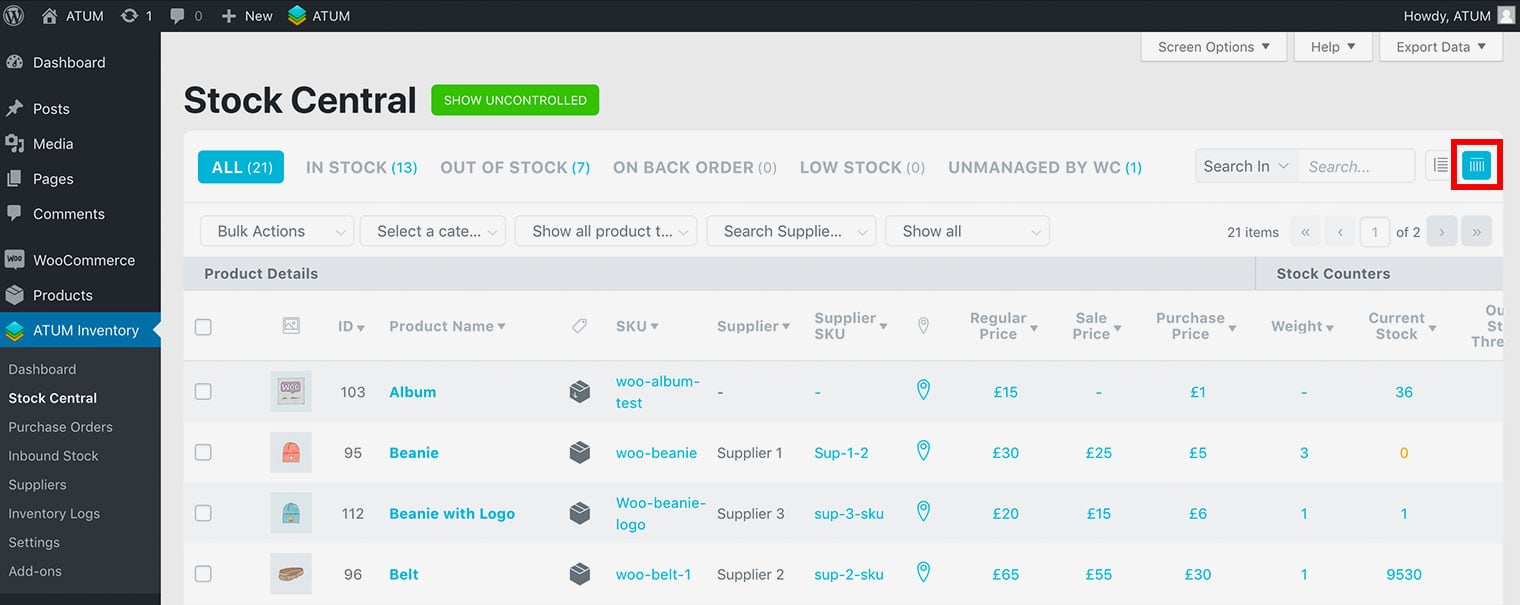Open the Bulk Actions dropdown
1520x605 pixels.
[277, 231]
